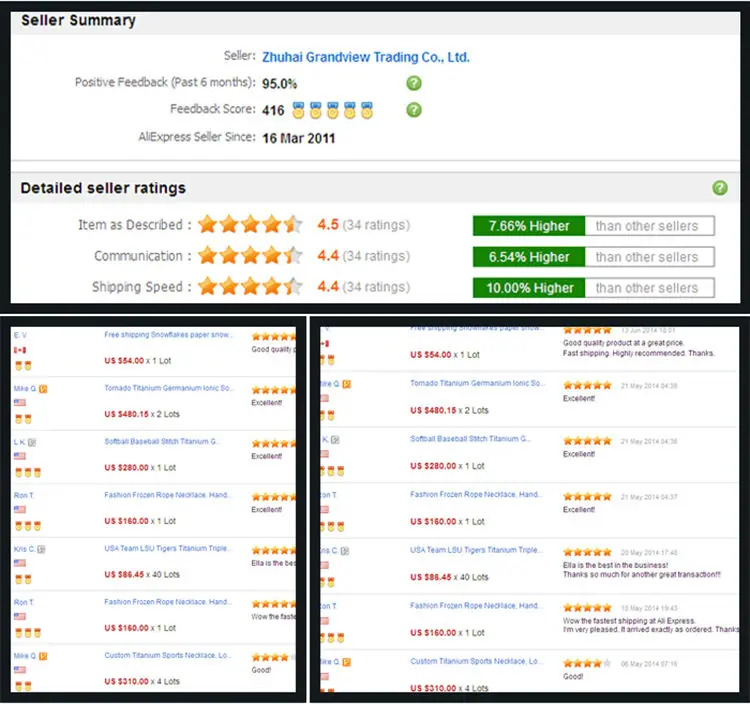Open Tornado Titanium Germanium link in left feedback panel

[168, 388]
